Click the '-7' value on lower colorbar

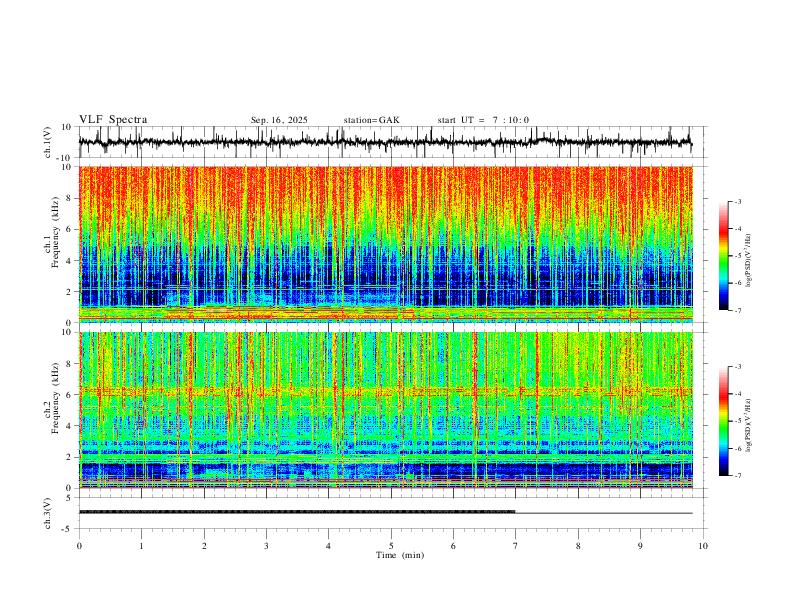737,476
